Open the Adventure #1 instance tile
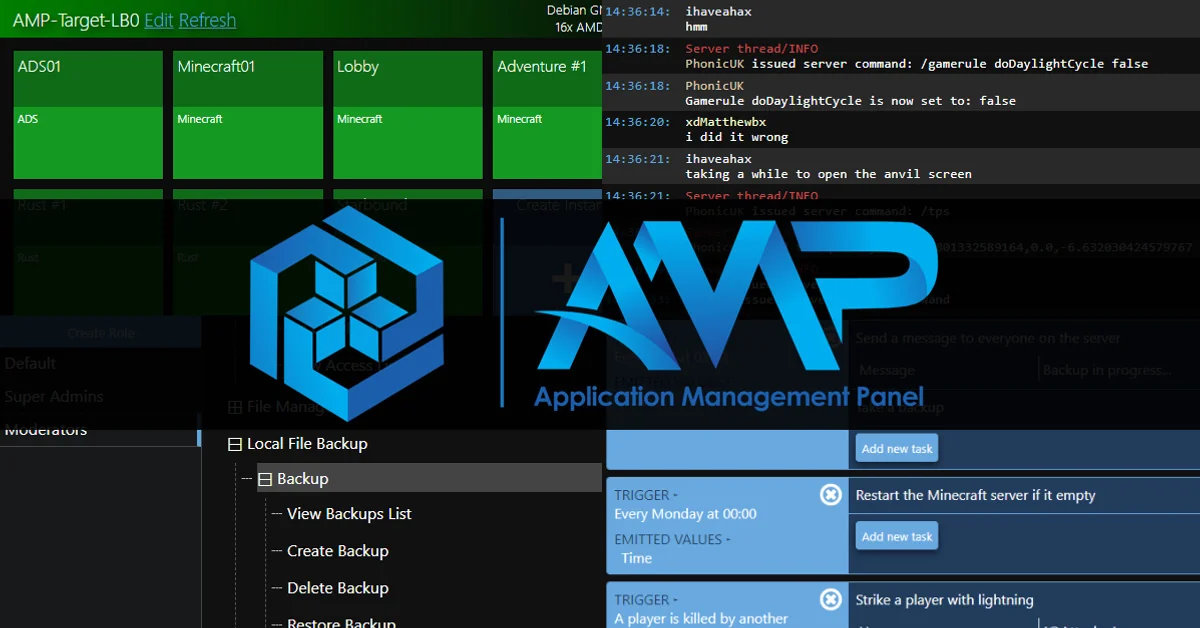Screen dimensions: 1200x628 coord(547,114)
